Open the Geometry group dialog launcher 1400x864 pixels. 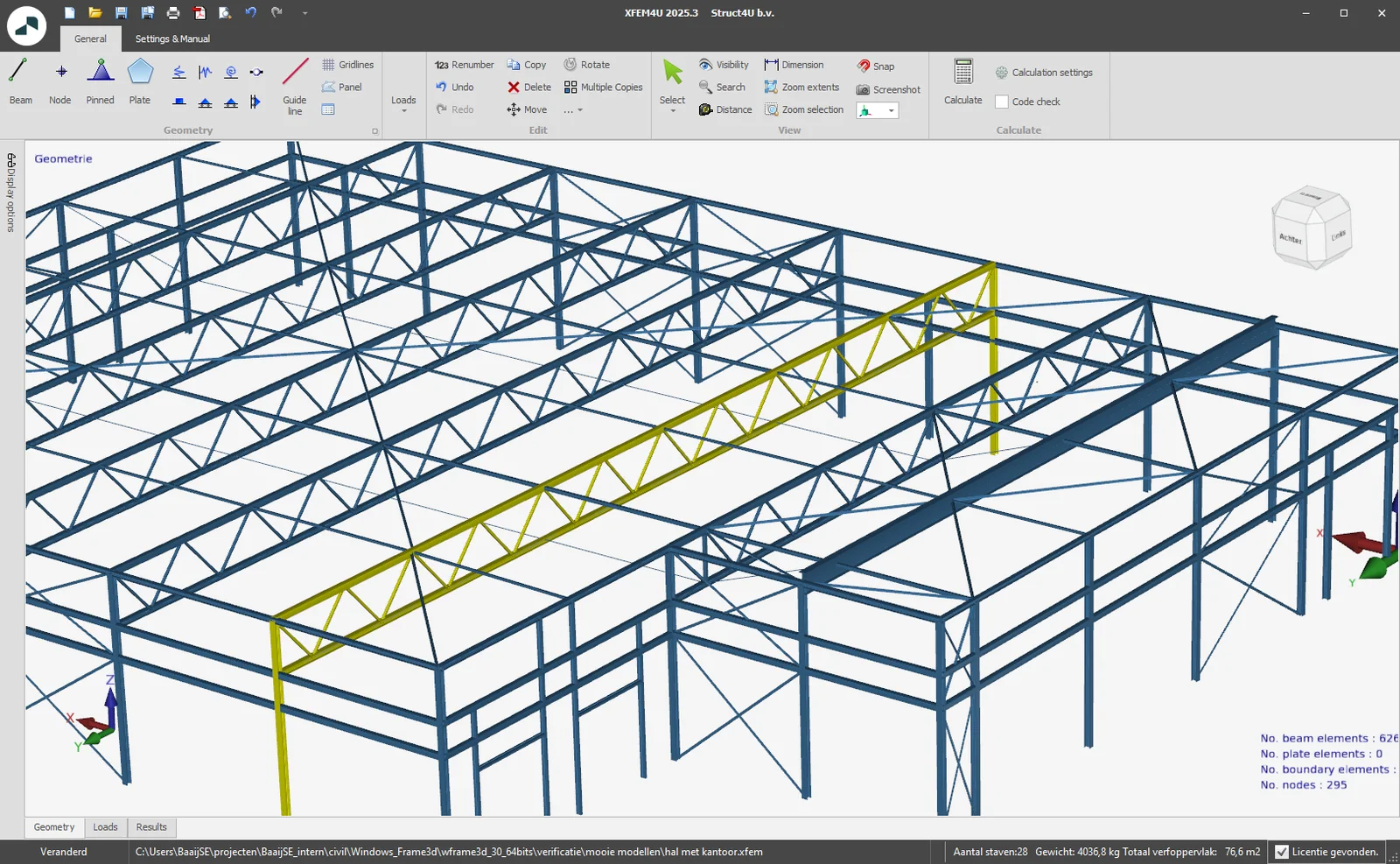tap(374, 131)
